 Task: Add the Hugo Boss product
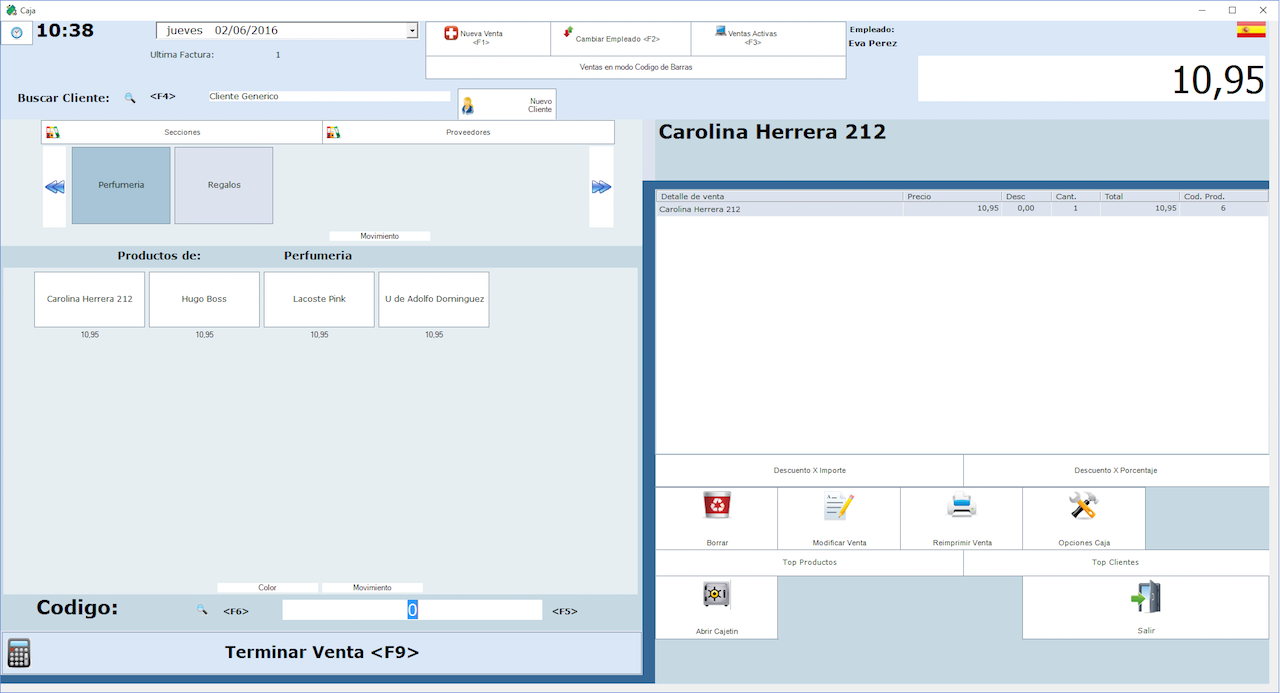[204, 299]
